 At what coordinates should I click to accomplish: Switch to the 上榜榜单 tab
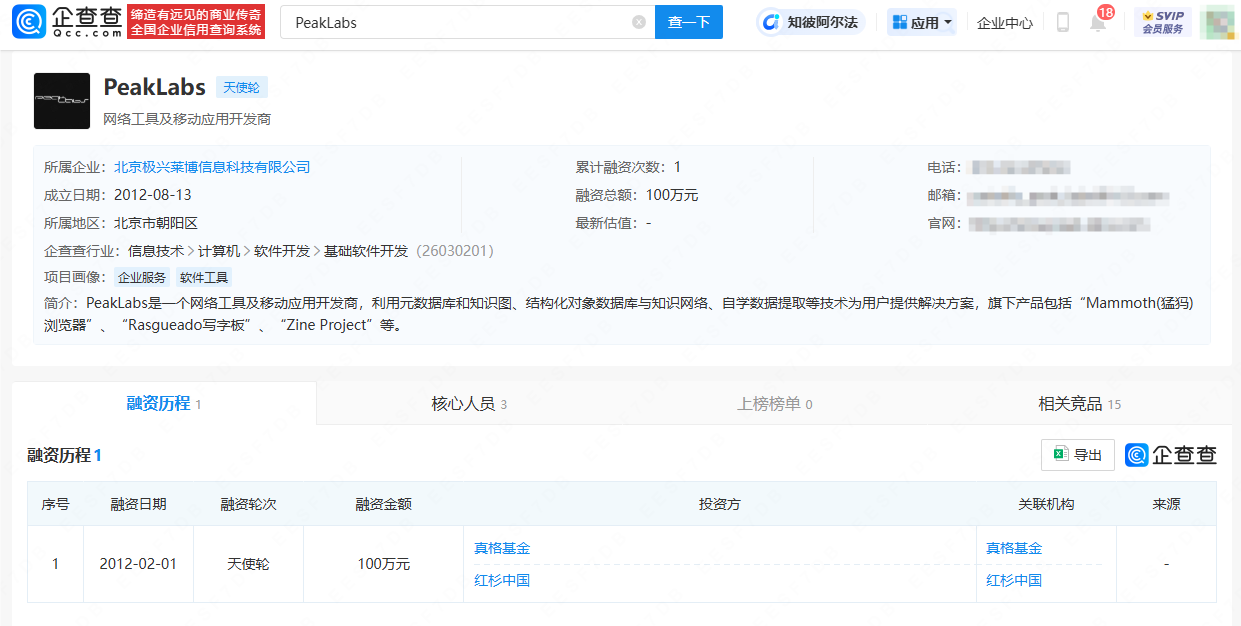(x=775, y=404)
